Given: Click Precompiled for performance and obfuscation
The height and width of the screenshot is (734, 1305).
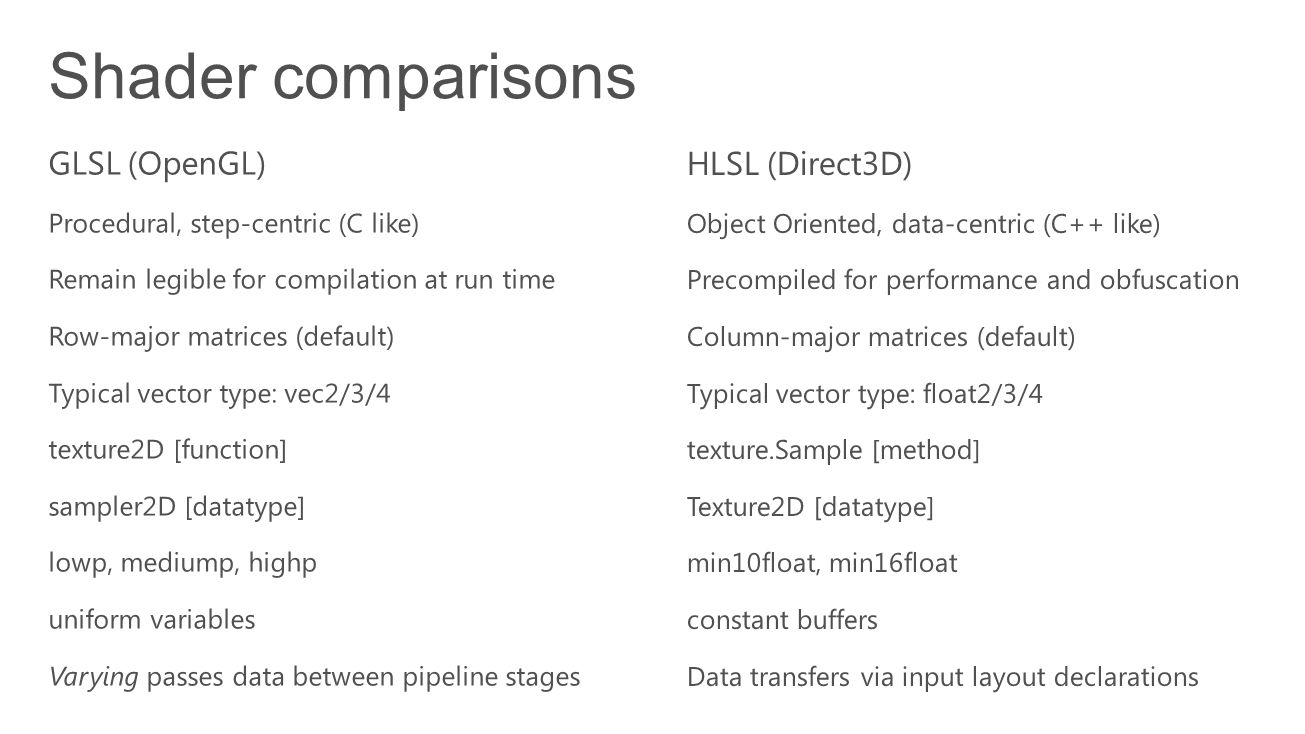Looking at the screenshot, I should [963, 280].
